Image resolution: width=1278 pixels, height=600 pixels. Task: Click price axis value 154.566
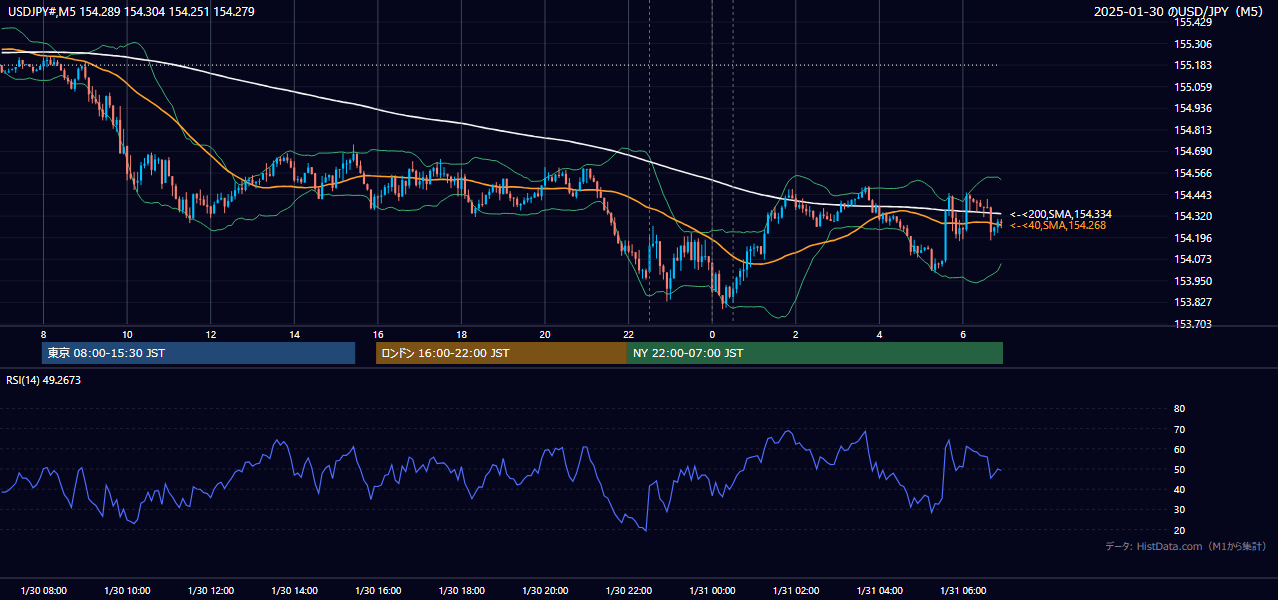[x=1192, y=173]
